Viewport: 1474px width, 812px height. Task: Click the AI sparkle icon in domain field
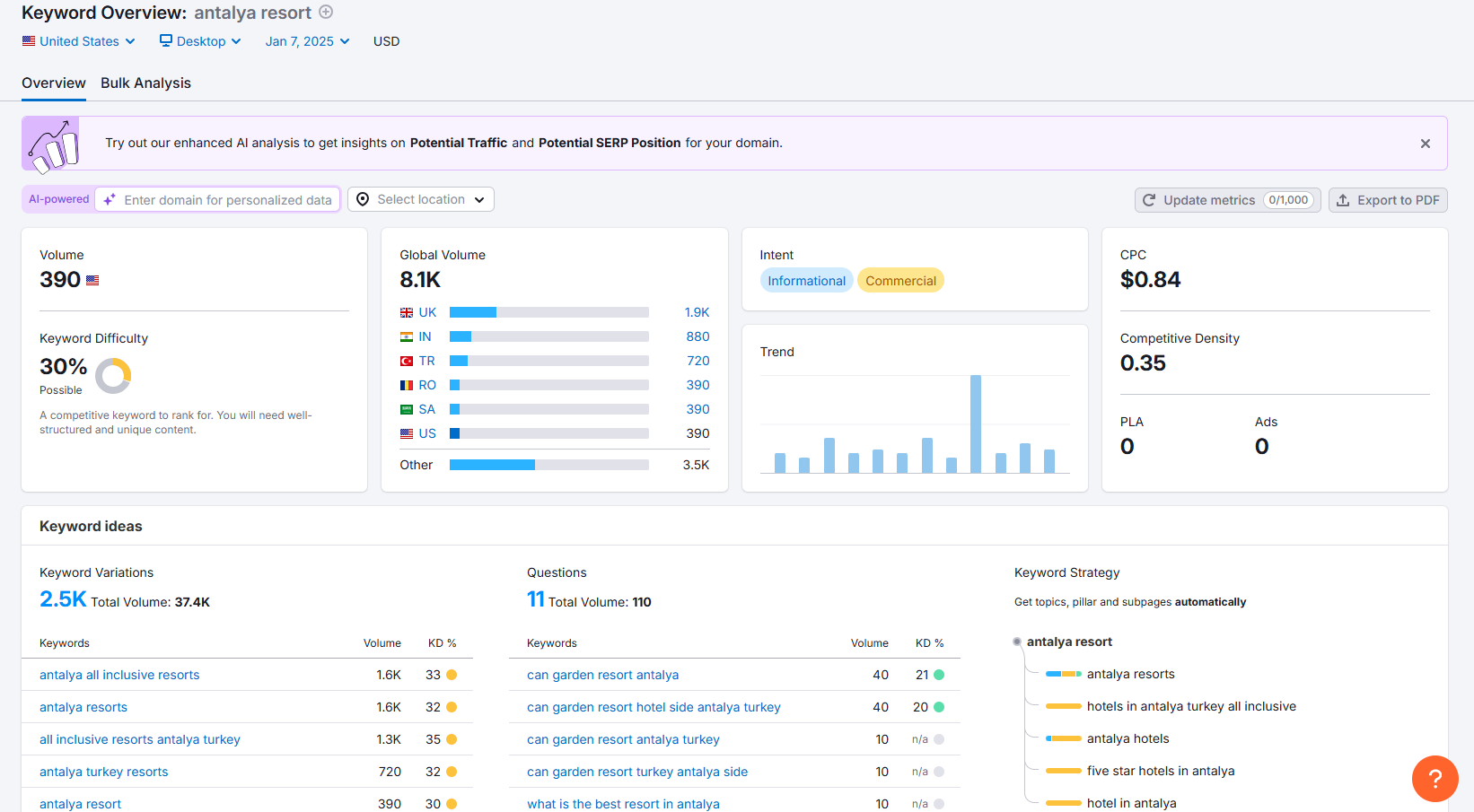(x=110, y=200)
